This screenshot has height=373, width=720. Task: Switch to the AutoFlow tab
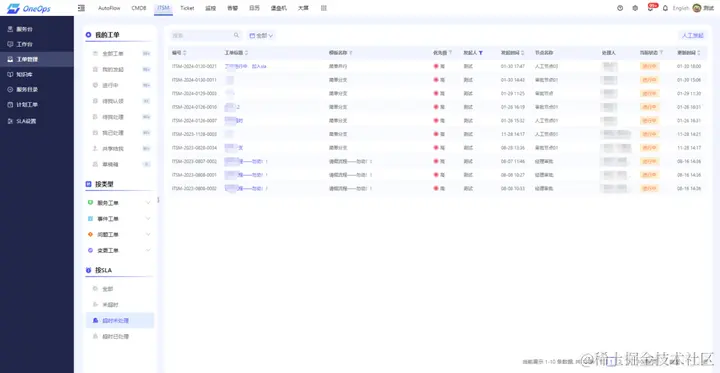coord(108,8)
